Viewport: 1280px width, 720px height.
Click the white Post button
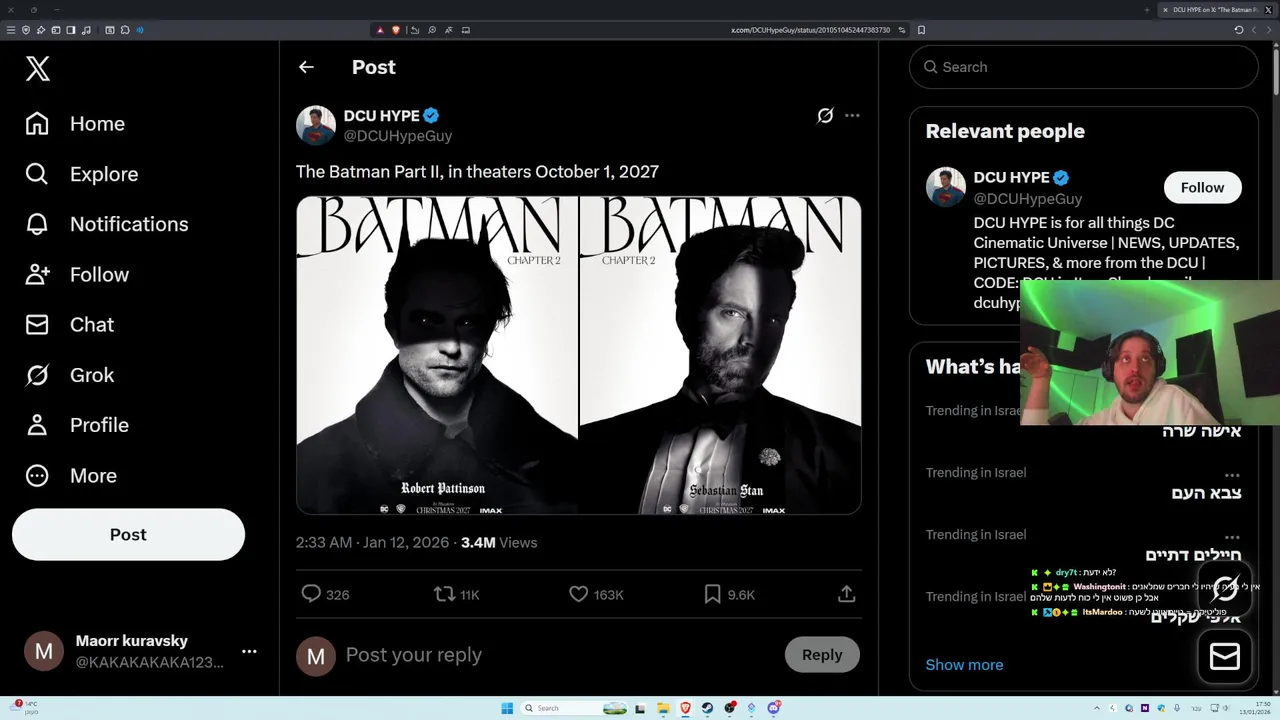click(128, 534)
